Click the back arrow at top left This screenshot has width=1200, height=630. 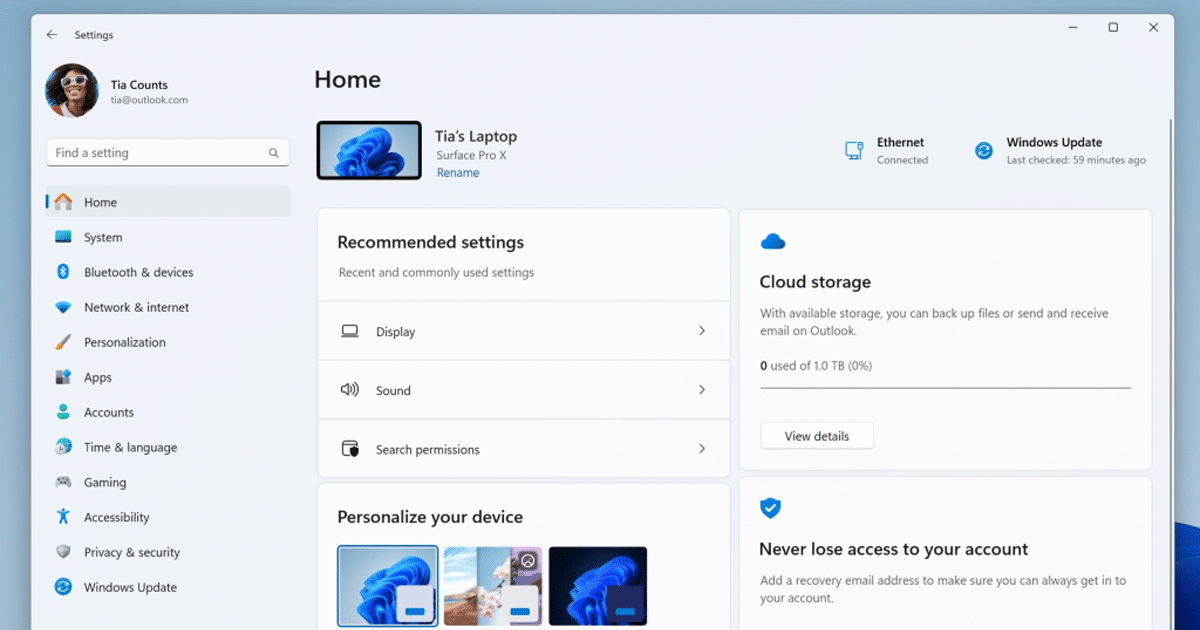51,34
